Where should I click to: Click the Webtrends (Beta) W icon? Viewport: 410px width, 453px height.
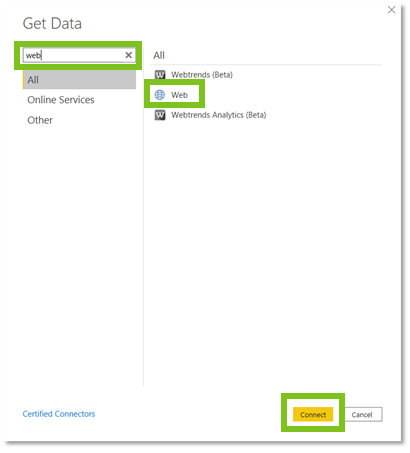pyautogui.click(x=160, y=75)
